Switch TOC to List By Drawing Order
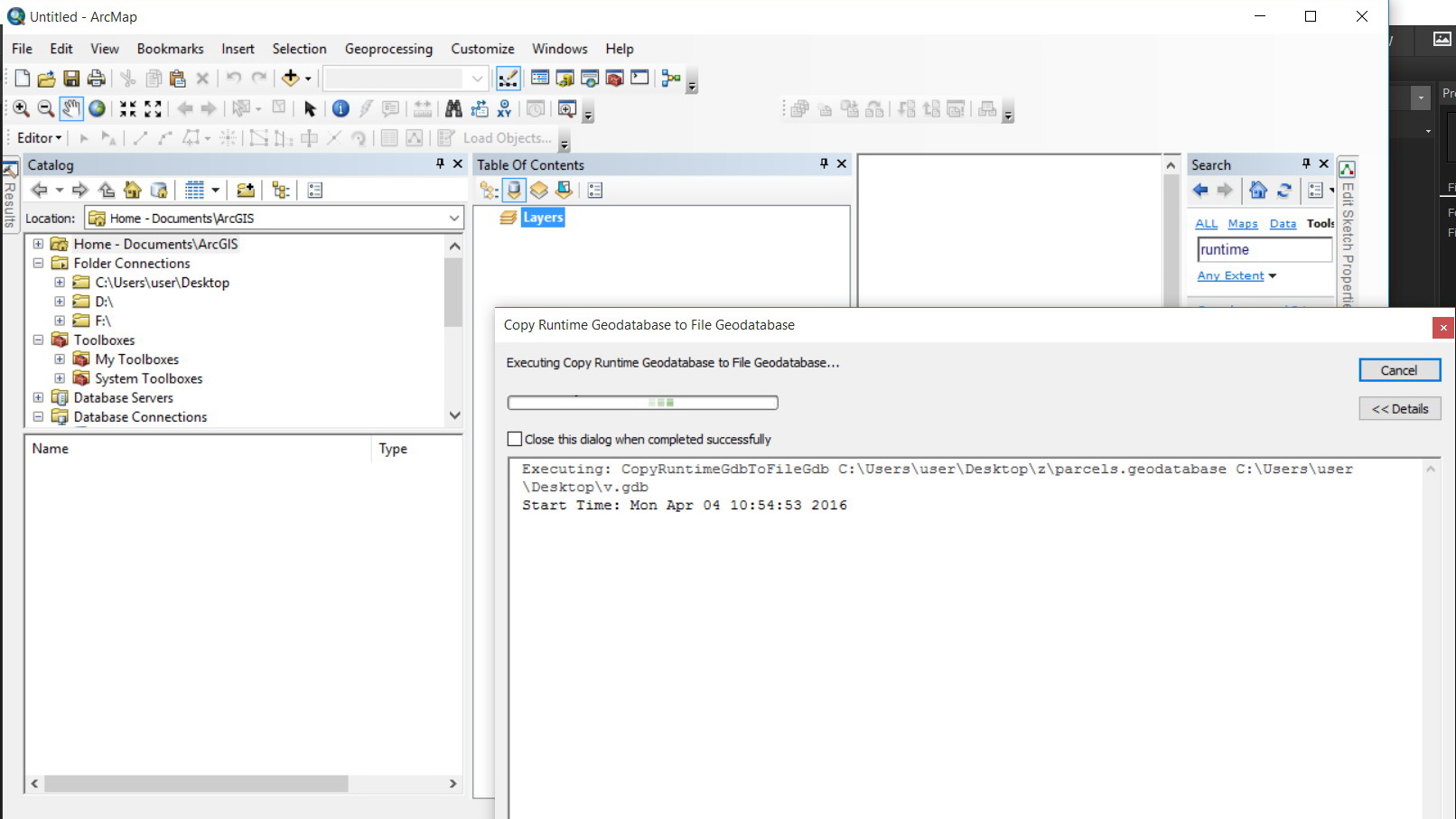 (489, 191)
